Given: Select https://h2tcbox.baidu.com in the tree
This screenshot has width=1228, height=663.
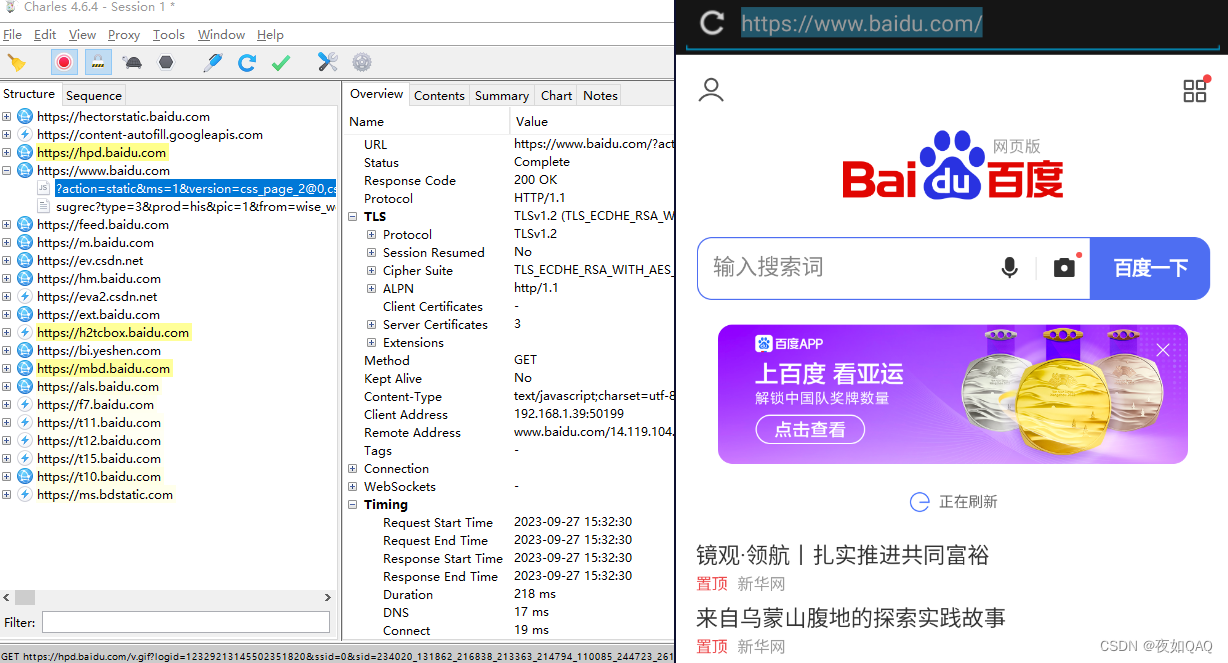Looking at the screenshot, I should coord(113,333).
